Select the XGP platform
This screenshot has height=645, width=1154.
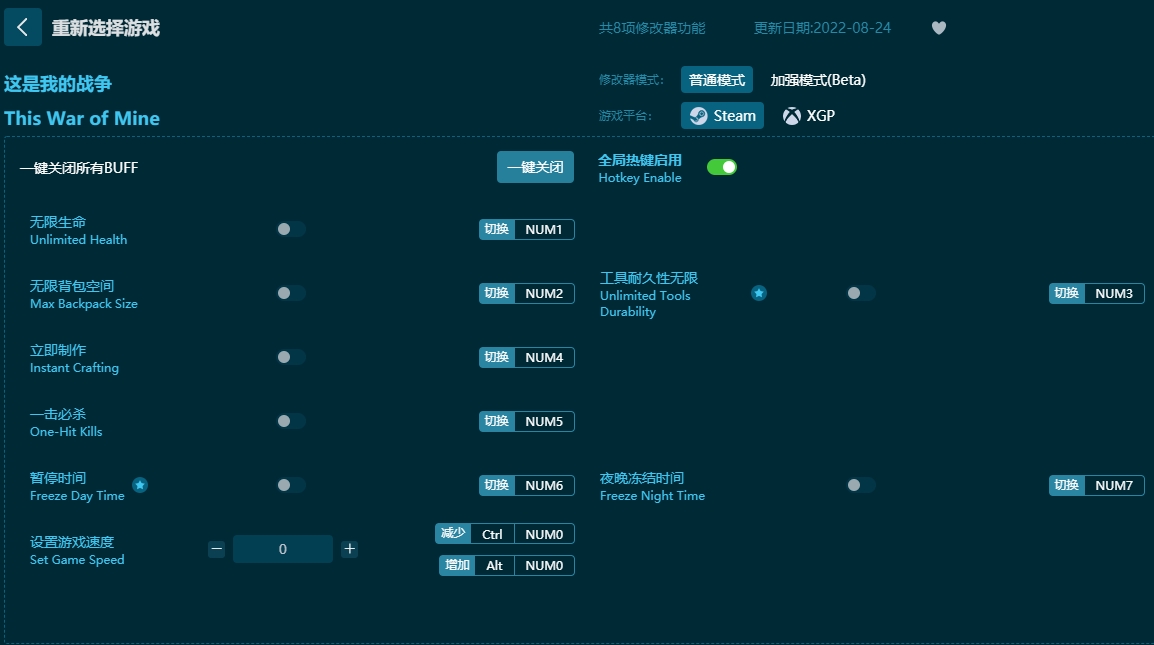tap(809, 116)
